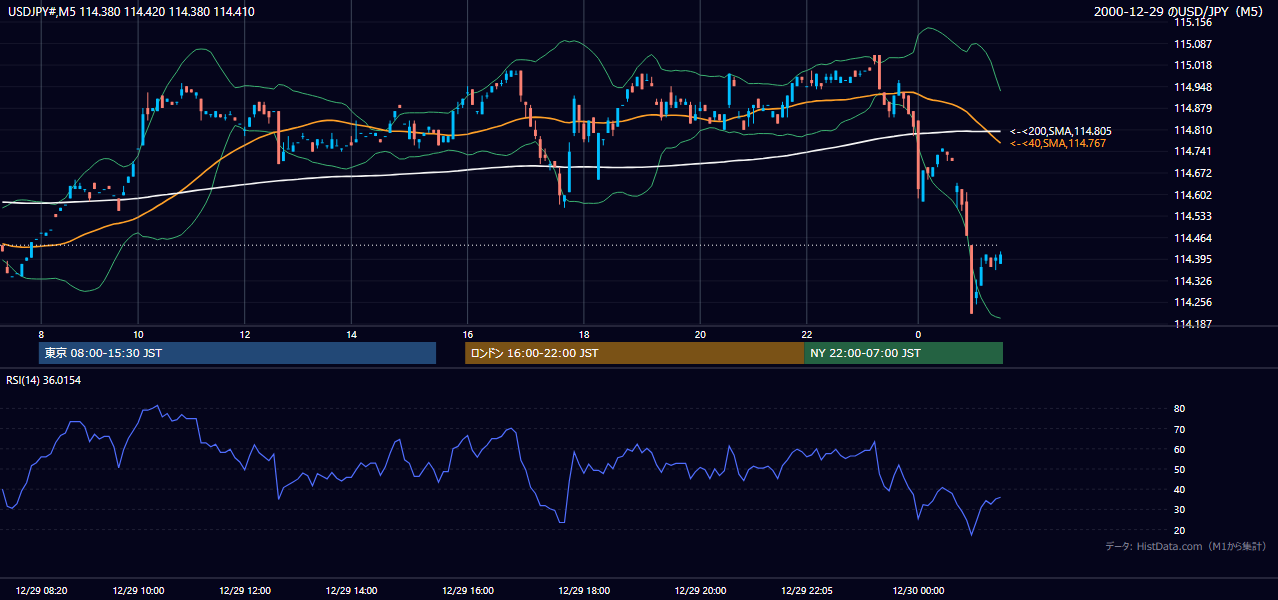
Task: Click the 12/30 00:00 time label
Action: (918, 590)
